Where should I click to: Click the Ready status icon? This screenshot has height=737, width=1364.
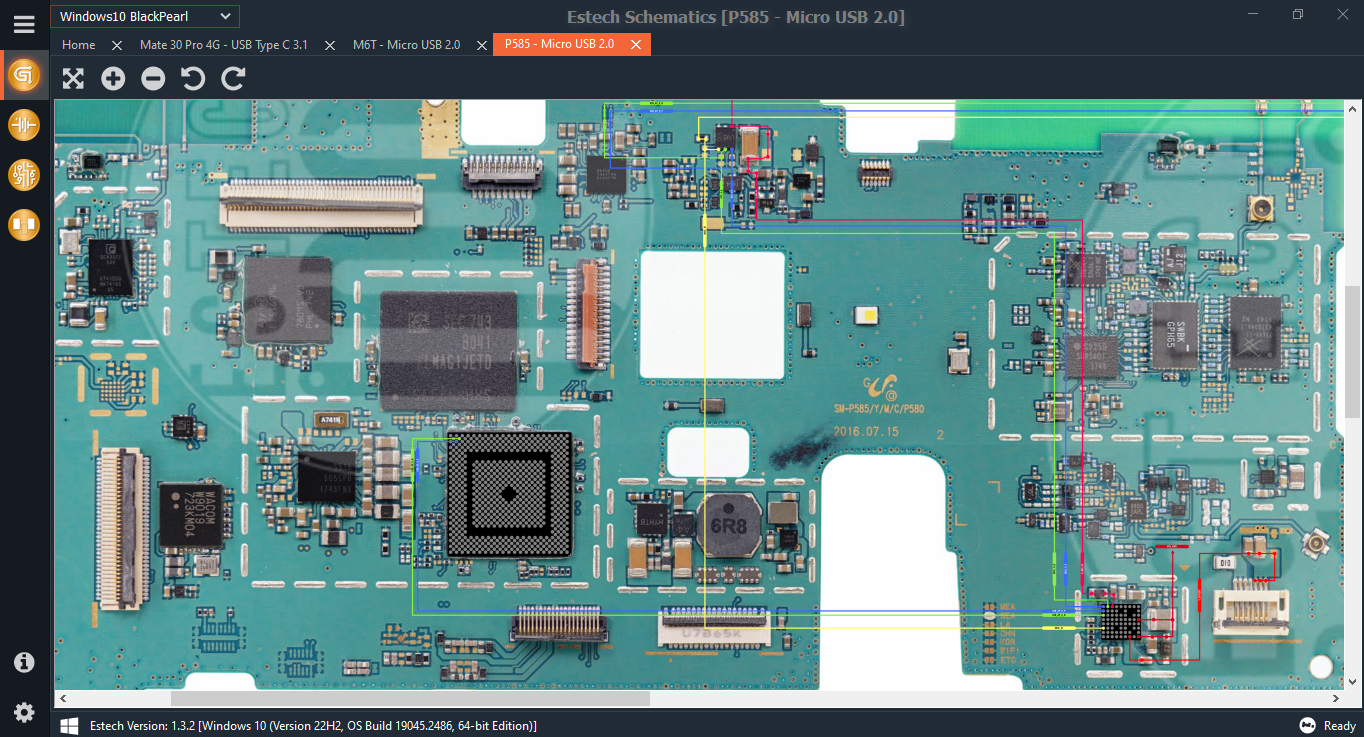[1307, 725]
